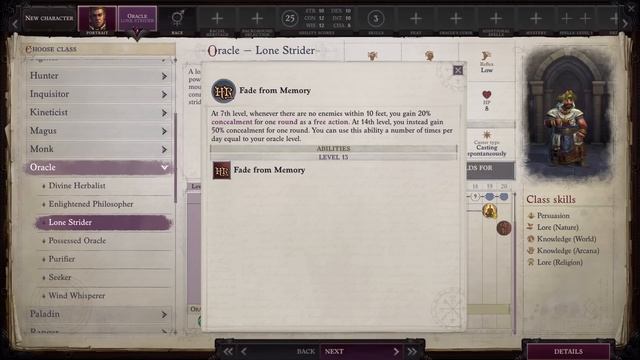Click the BACK button
Viewport: 640px width, 360px height.
point(306,351)
